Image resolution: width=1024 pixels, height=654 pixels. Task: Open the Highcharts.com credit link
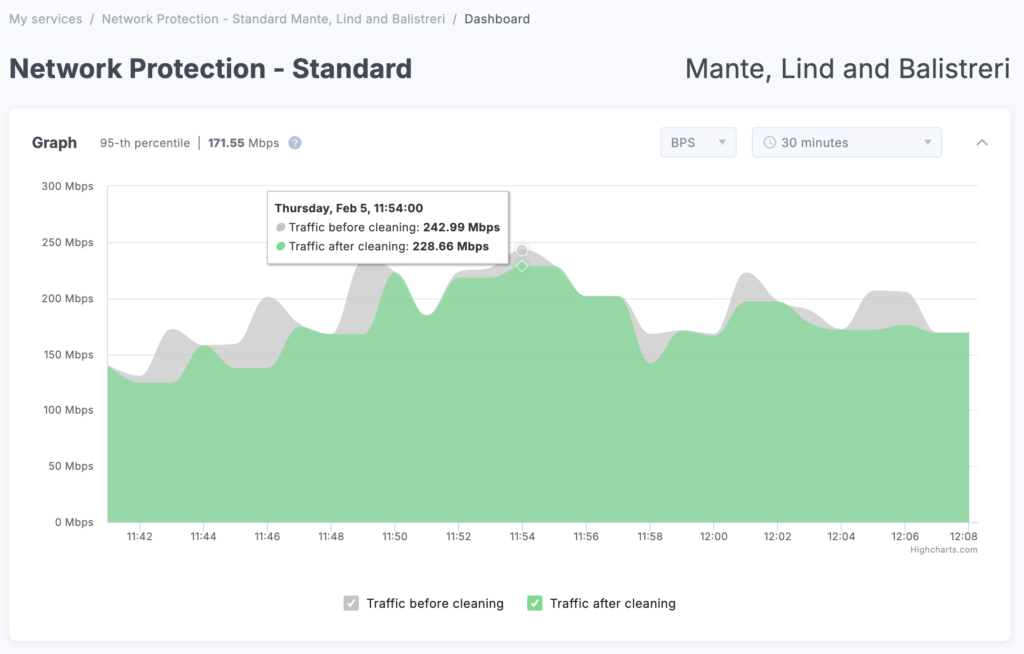coord(943,549)
